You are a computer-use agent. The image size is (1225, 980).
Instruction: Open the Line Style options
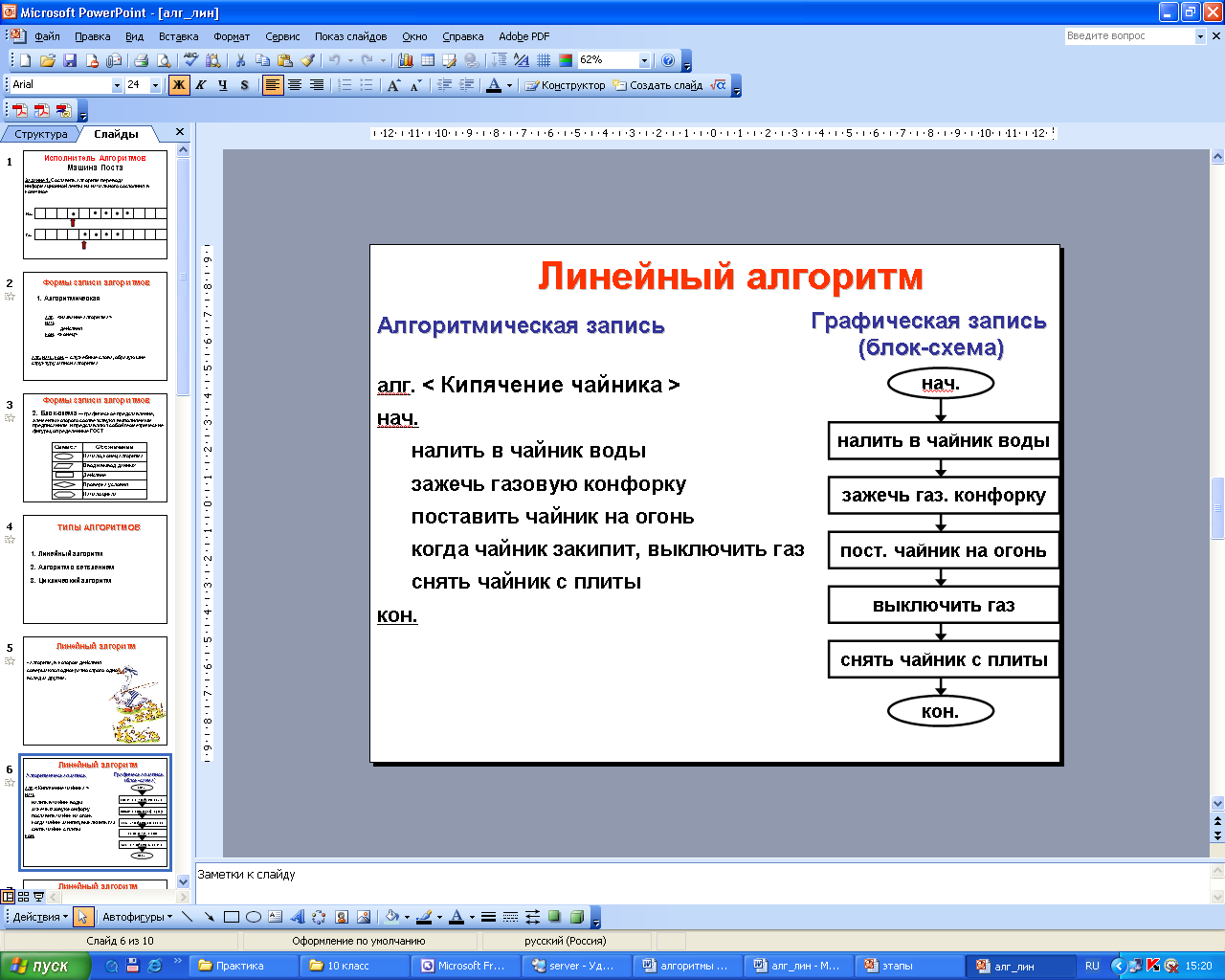(x=488, y=917)
